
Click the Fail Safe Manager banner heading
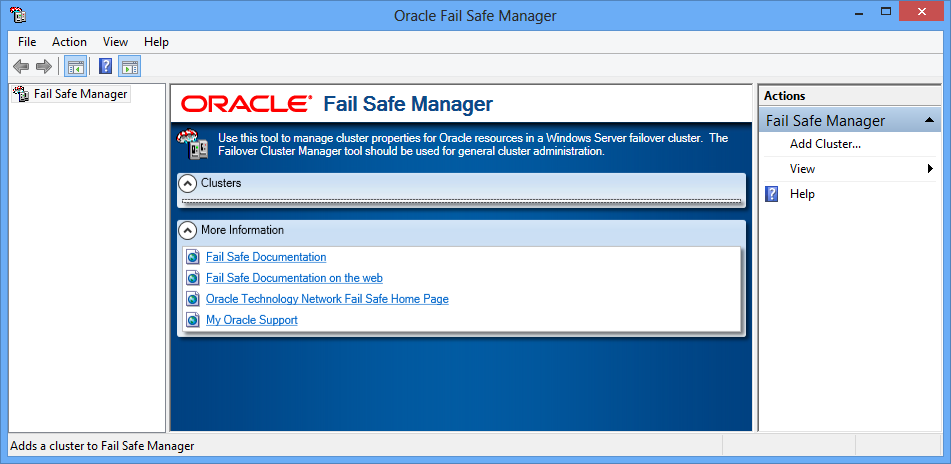coord(408,104)
